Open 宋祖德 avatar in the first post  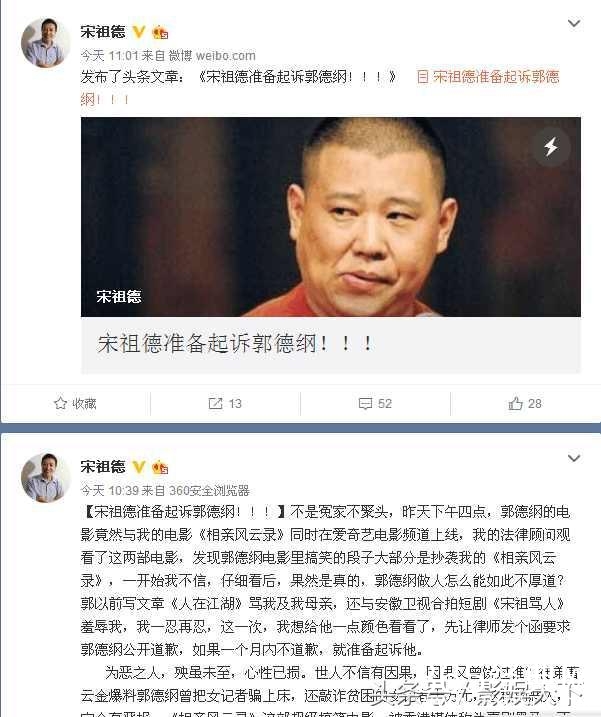coord(46,43)
